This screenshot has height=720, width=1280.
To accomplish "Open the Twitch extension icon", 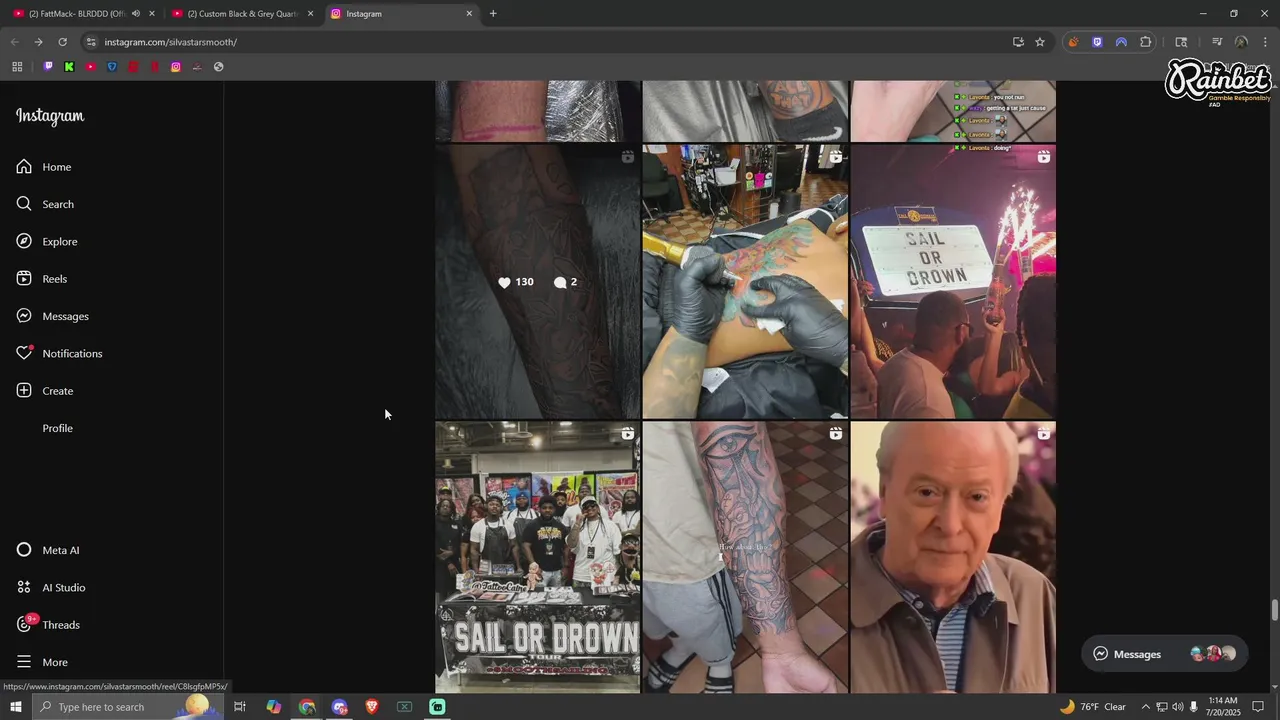I will pyautogui.click(x=1097, y=42).
